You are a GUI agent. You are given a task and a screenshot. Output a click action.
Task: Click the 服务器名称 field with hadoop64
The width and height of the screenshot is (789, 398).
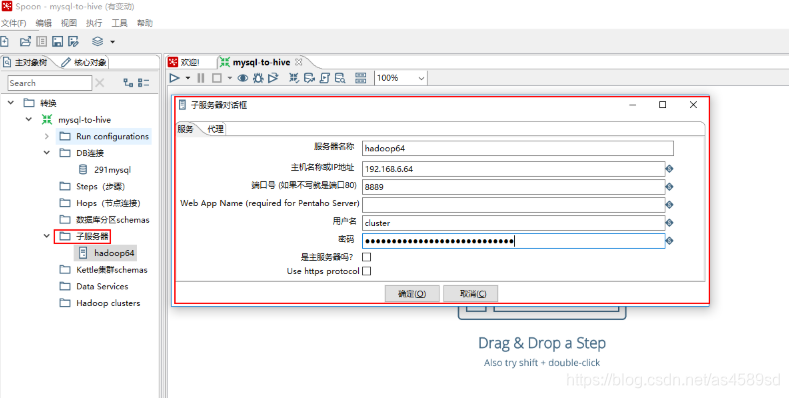(x=518, y=148)
